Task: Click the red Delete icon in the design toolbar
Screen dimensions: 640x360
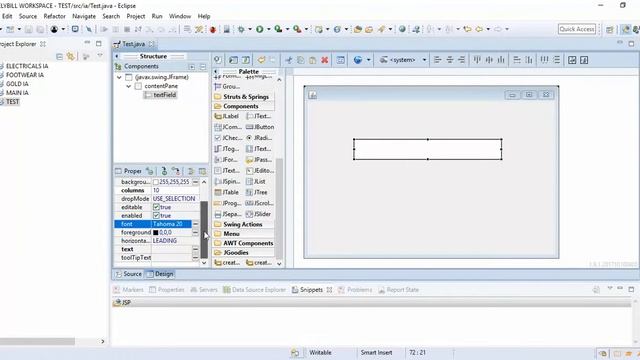Action: [x=324, y=60]
